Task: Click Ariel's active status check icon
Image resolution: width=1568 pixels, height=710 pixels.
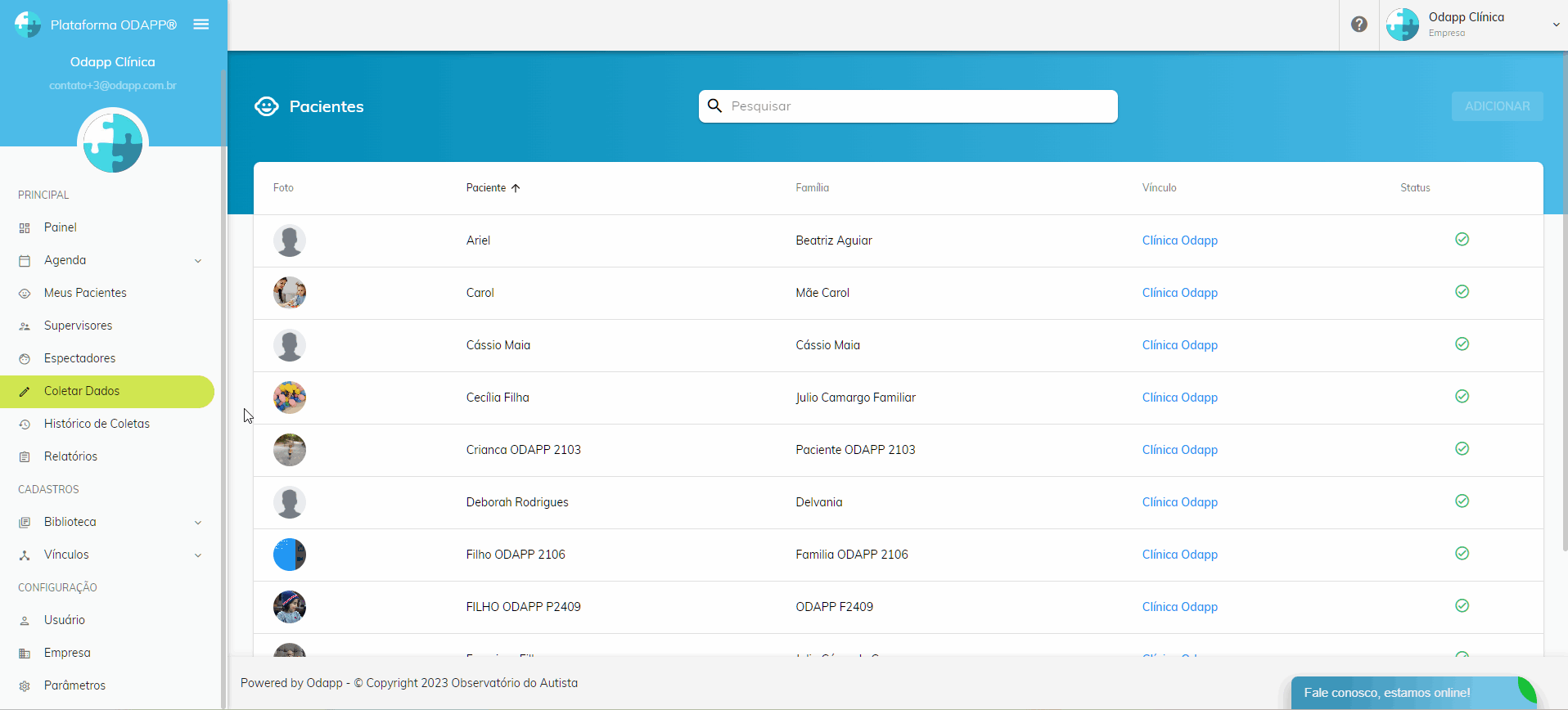Action: tap(1462, 239)
